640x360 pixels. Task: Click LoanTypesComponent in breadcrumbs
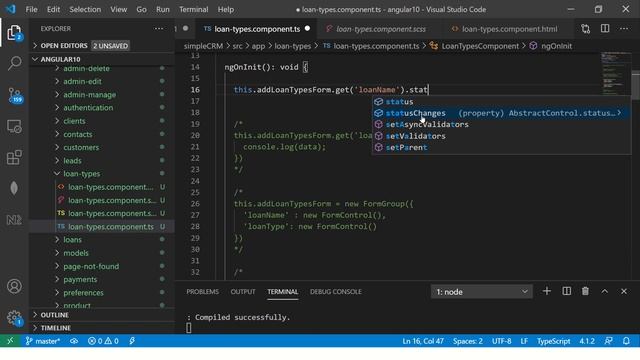point(480,46)
